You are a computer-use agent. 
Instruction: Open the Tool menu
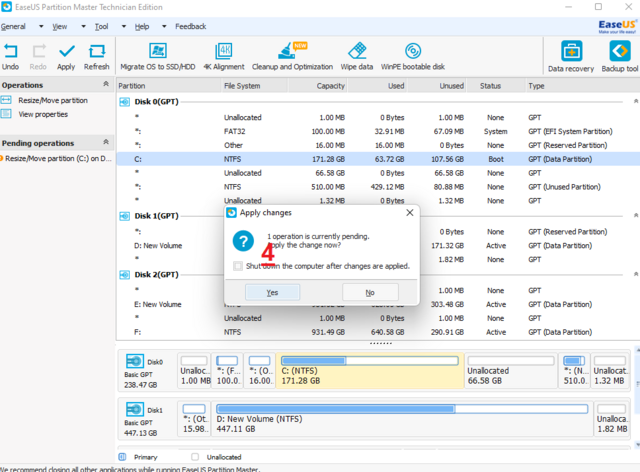click(102, 25)
